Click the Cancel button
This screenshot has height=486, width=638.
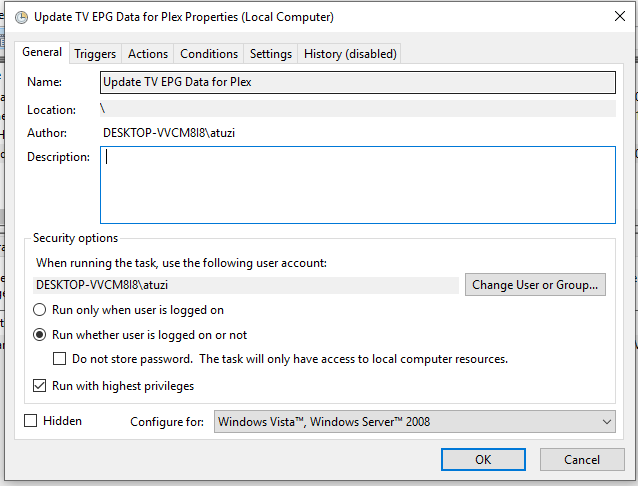tap(581, 459)
